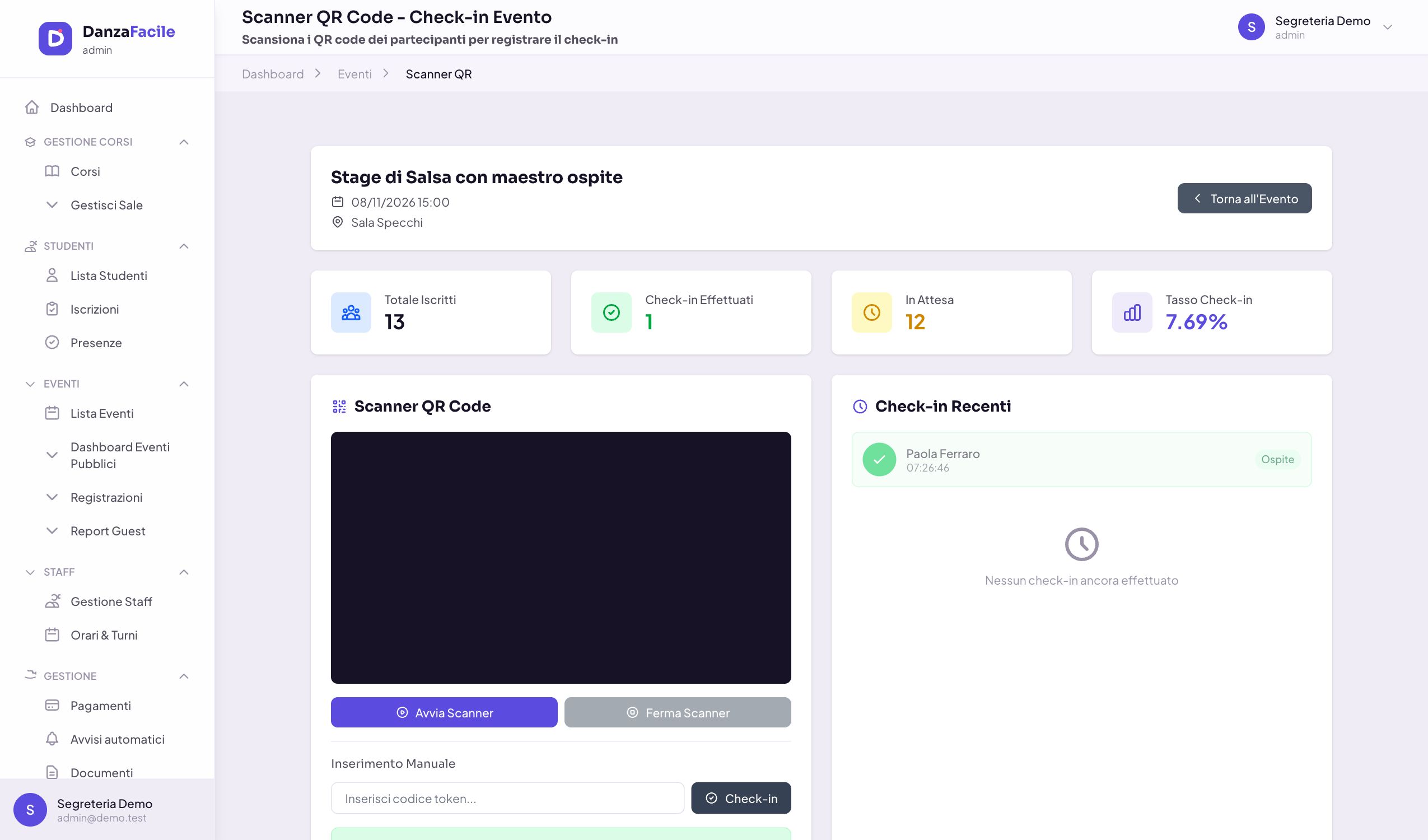Viewport: 1428px width, 840px height.
Task: Click the Iscrizioni clipboard icon
Action: point(52,309)
